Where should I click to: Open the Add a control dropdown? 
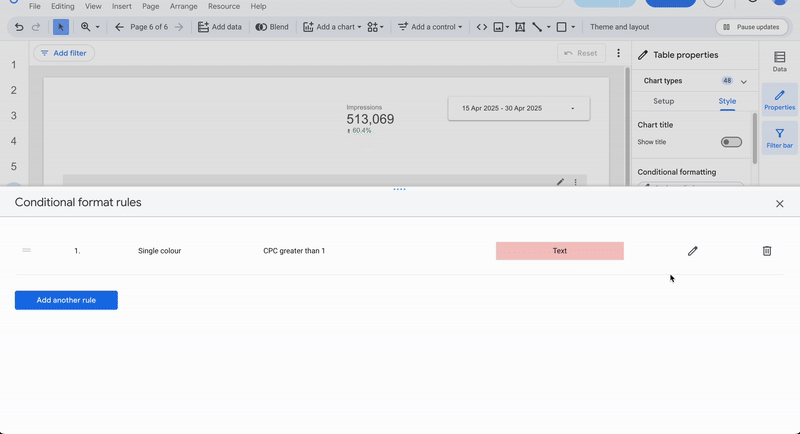(x=430, y=27)
